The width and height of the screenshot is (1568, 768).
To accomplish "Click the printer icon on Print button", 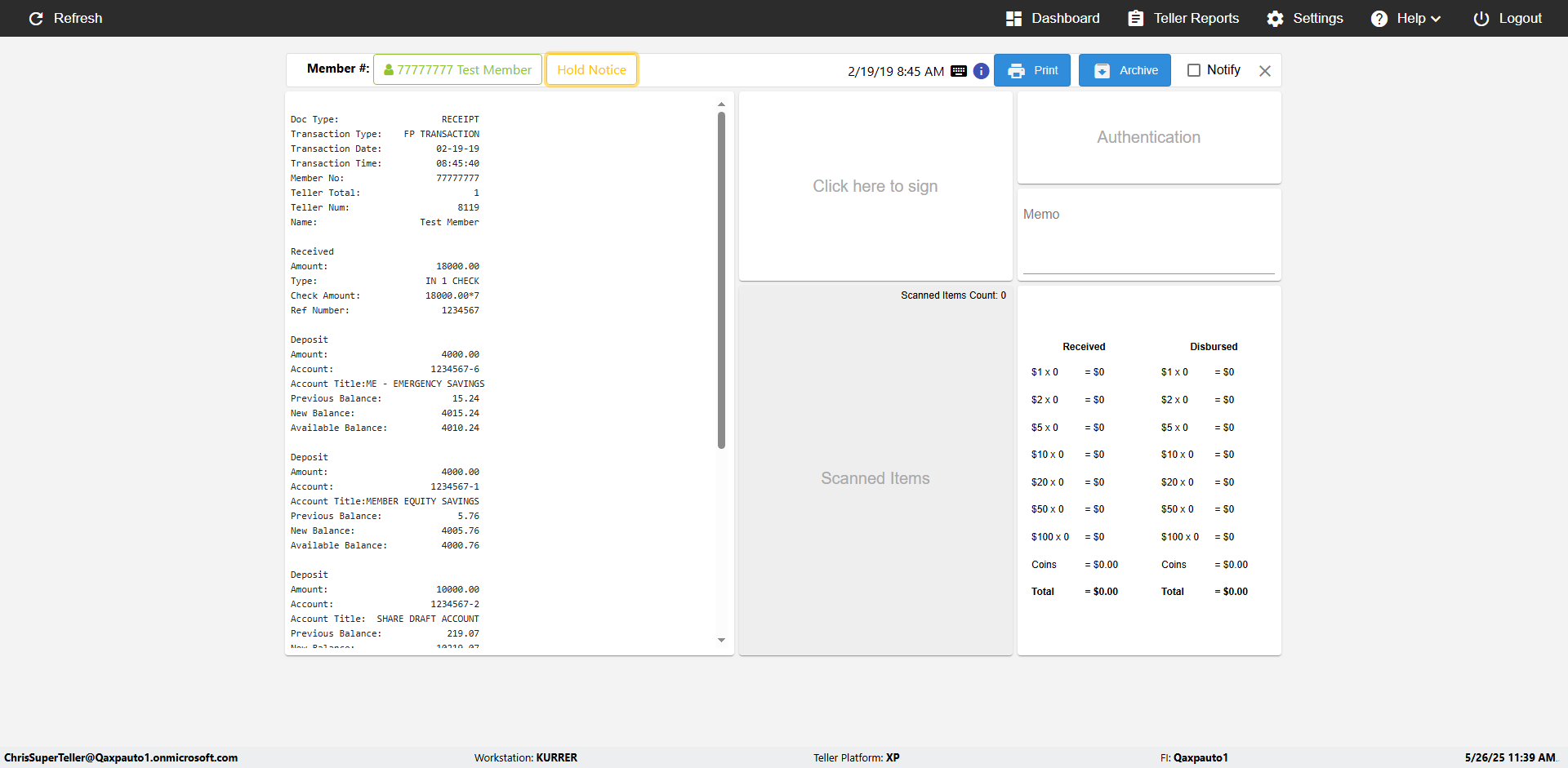I will point(1016,71).
